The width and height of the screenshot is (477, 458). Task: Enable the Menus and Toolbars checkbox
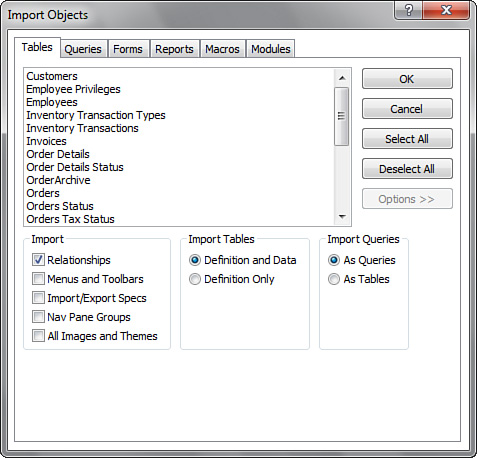tap(38, 279)
